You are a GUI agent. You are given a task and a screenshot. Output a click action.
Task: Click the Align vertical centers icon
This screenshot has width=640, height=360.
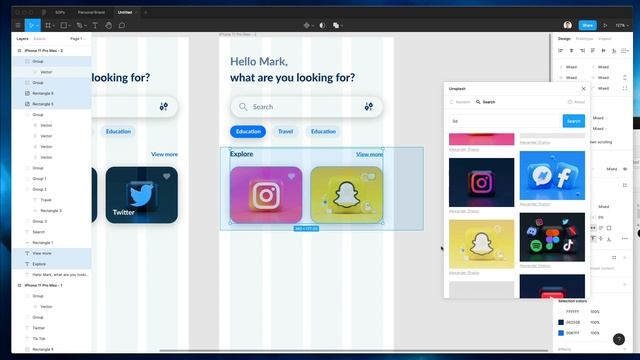click(603, 51)
